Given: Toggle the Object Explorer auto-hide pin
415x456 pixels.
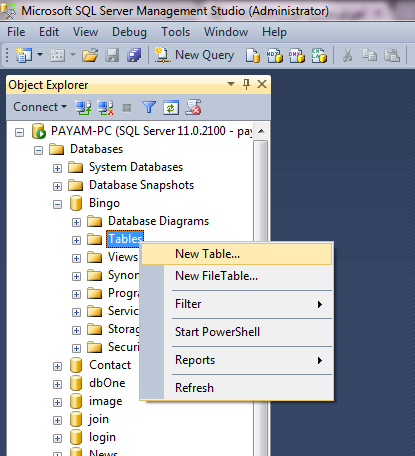Looking at the screenshot, I should pyautogui.click(x=246, y=84).
